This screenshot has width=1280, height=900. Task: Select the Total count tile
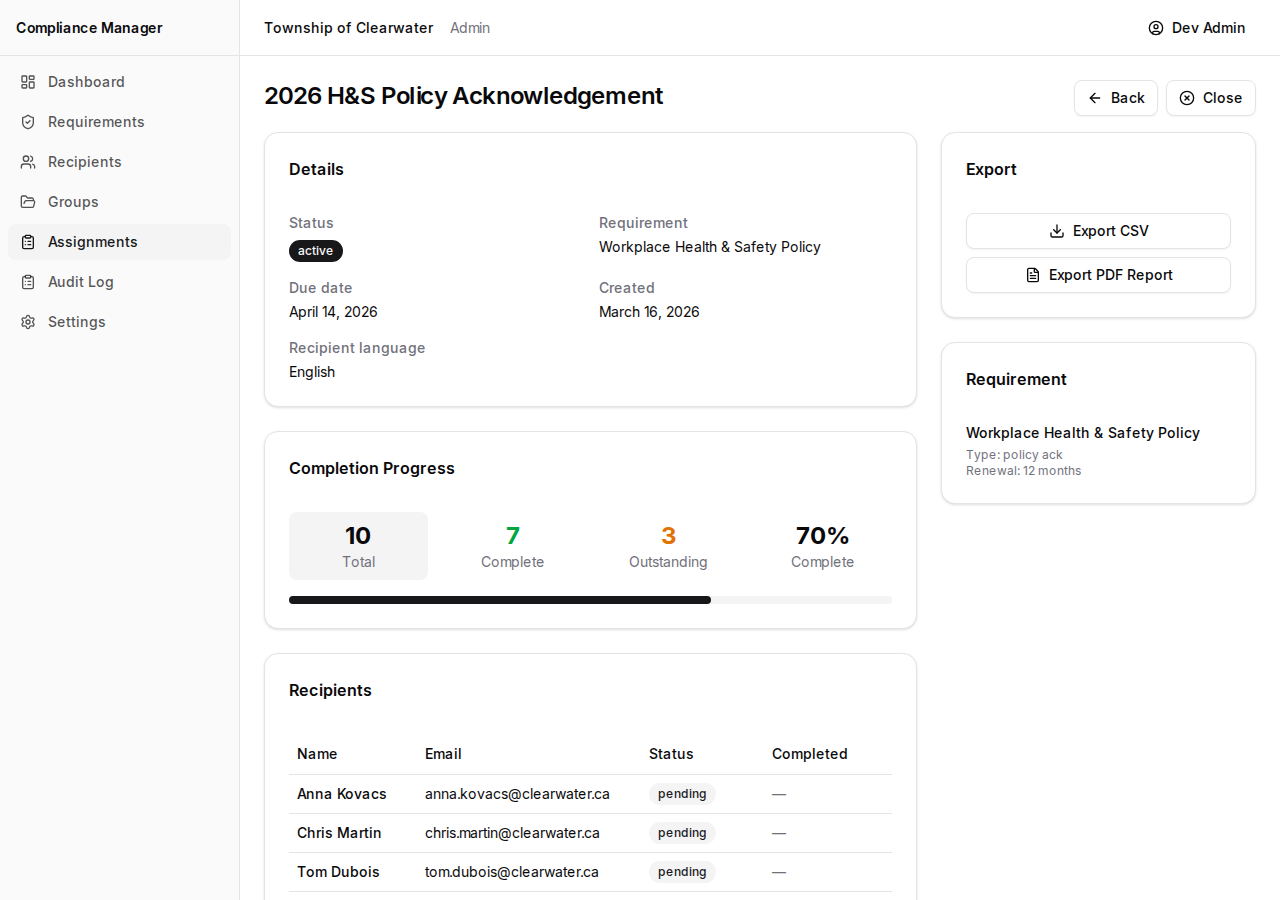point(358,546)
